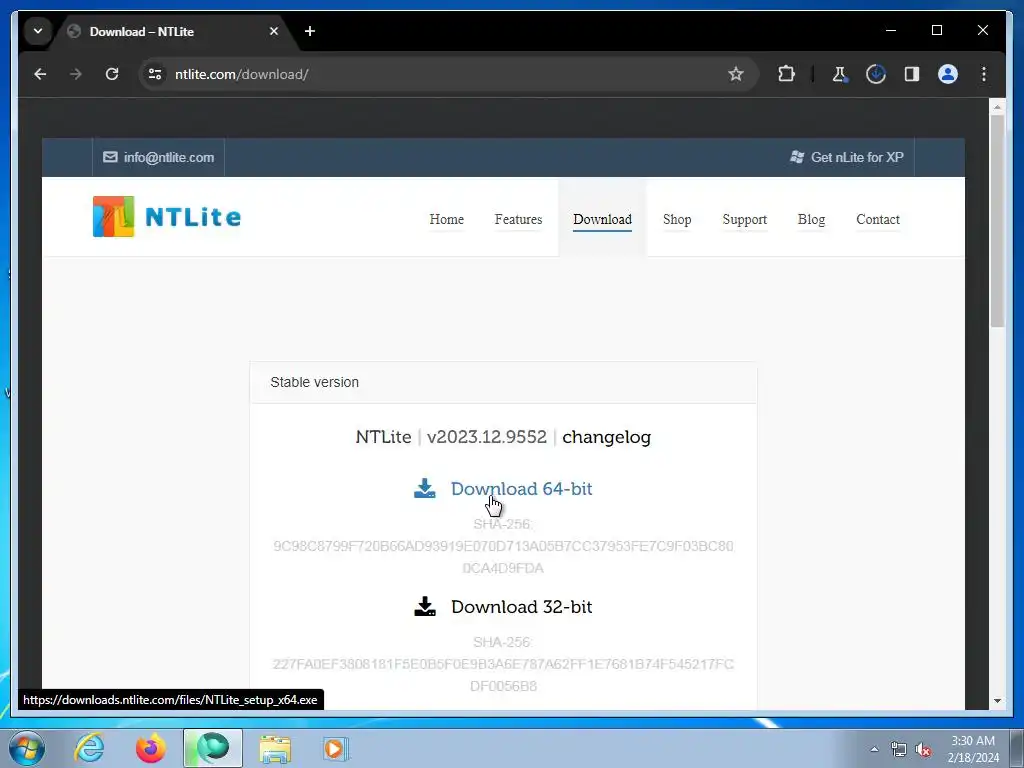Image resolution: width=1024 pixels, height=768 pixels.
Task: Click the Windows flag icon near nLite
Action: click(x=797, y=157)
